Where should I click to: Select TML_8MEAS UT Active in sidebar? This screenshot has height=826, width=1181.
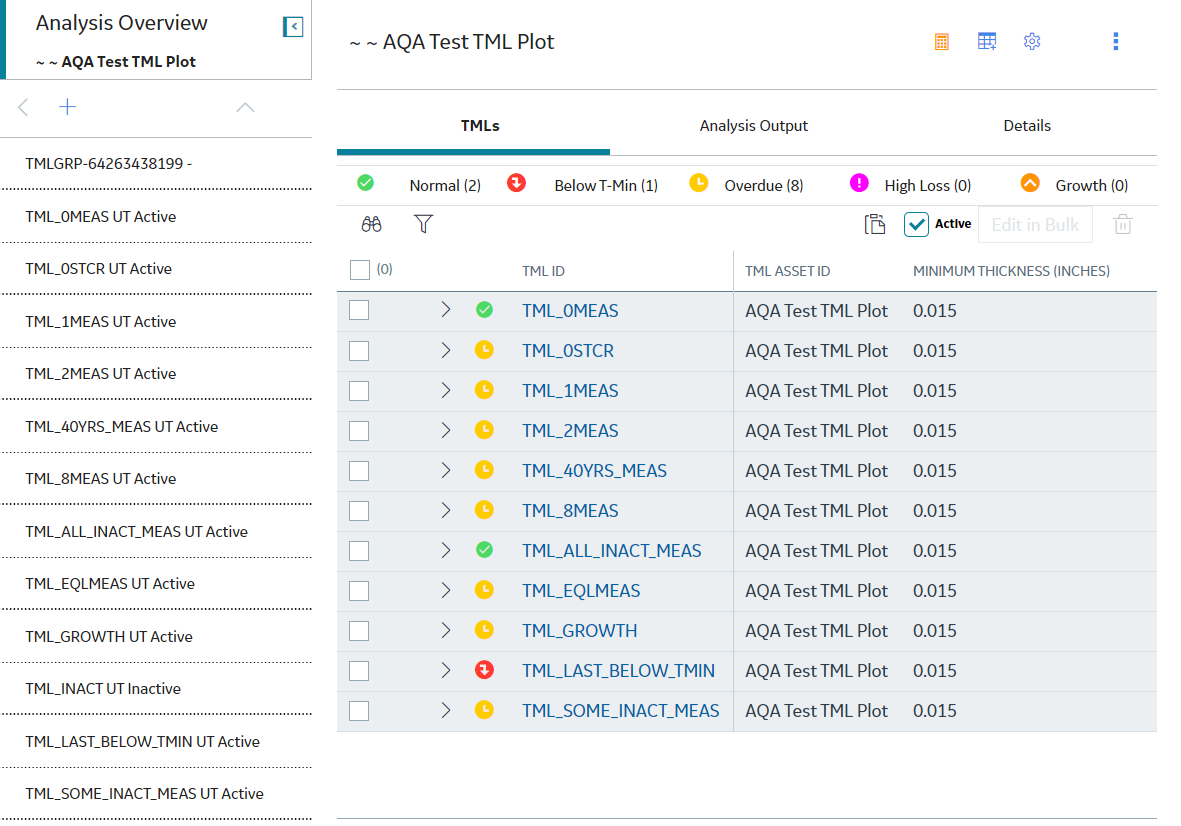pos(157,479)
